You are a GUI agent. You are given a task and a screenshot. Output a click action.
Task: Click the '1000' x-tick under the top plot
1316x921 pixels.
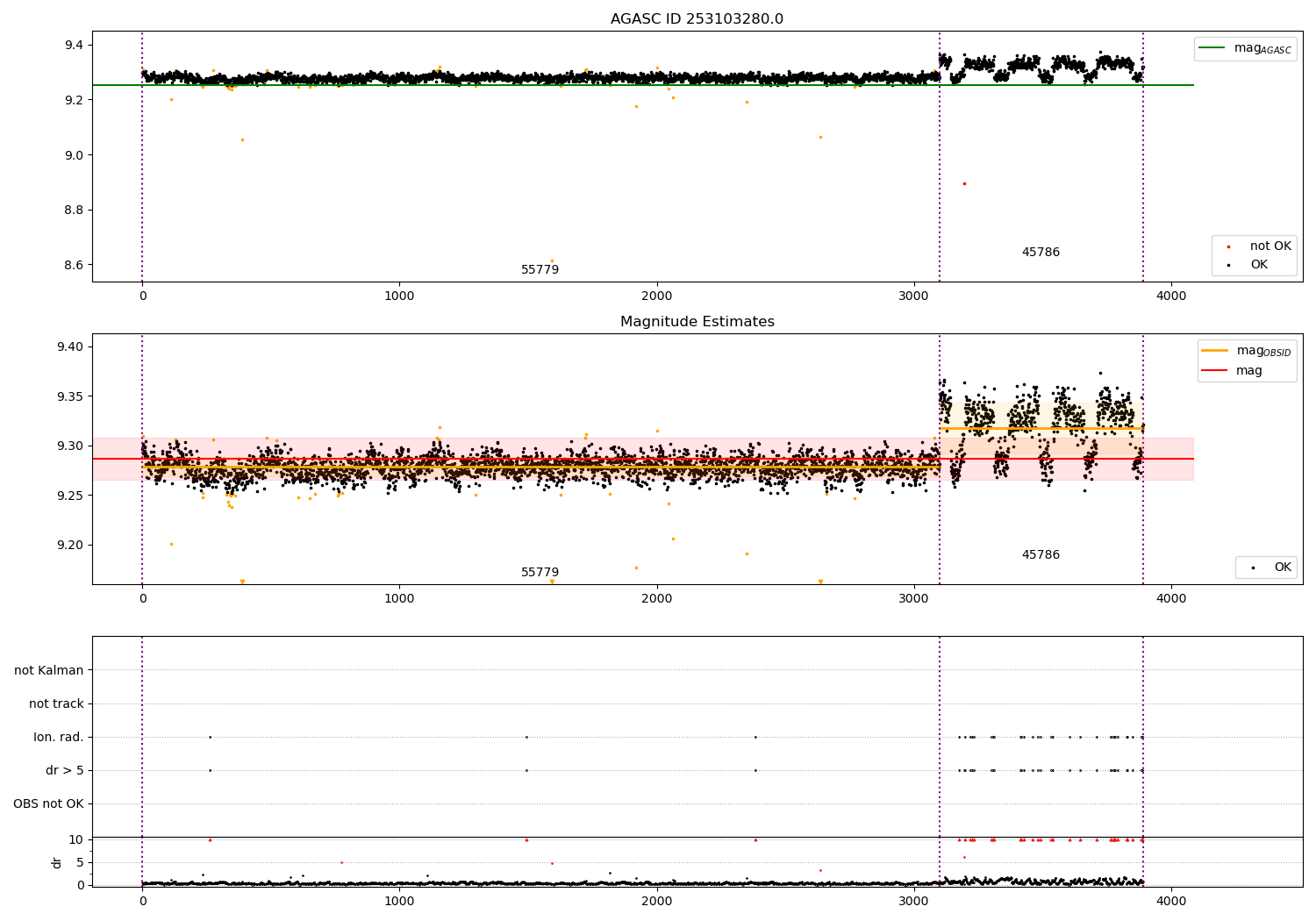click(399, 296)
